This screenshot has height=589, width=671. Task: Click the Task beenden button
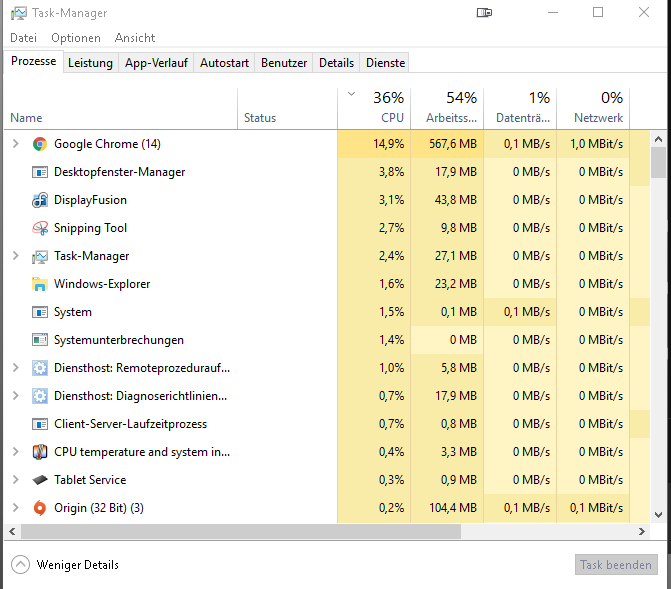coord(616,565)
